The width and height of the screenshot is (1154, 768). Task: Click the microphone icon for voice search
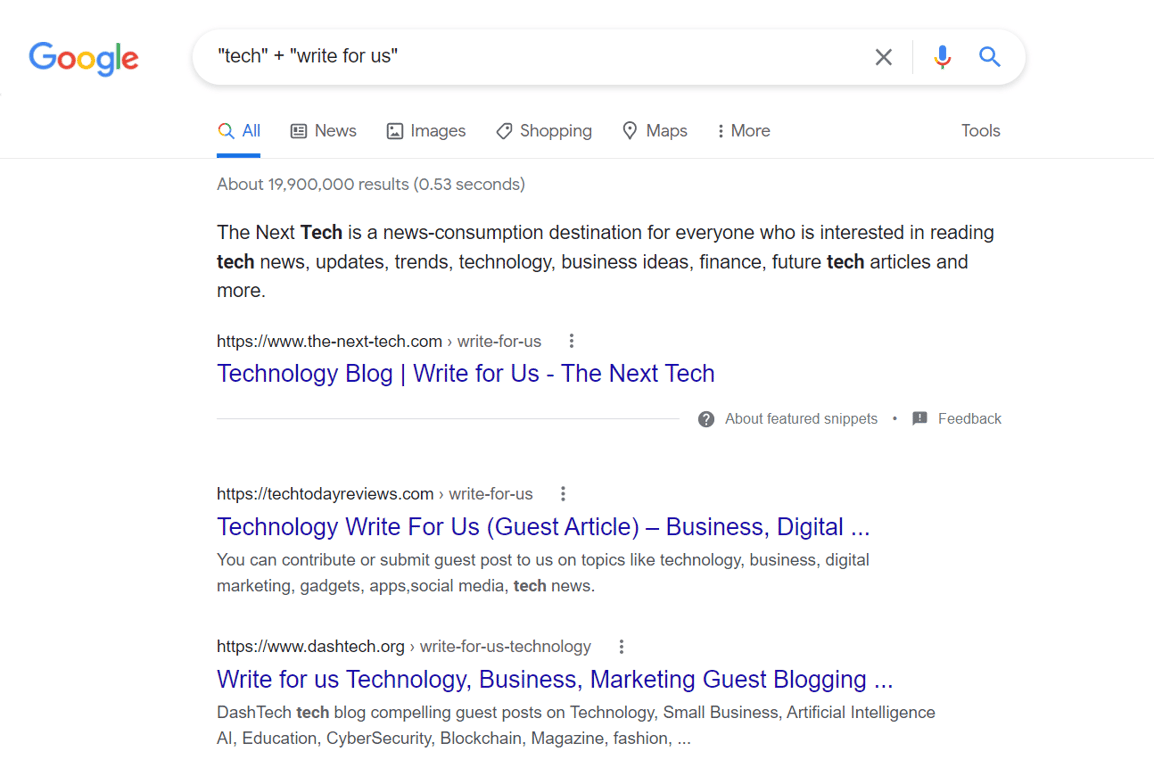(x=942, y=57)
